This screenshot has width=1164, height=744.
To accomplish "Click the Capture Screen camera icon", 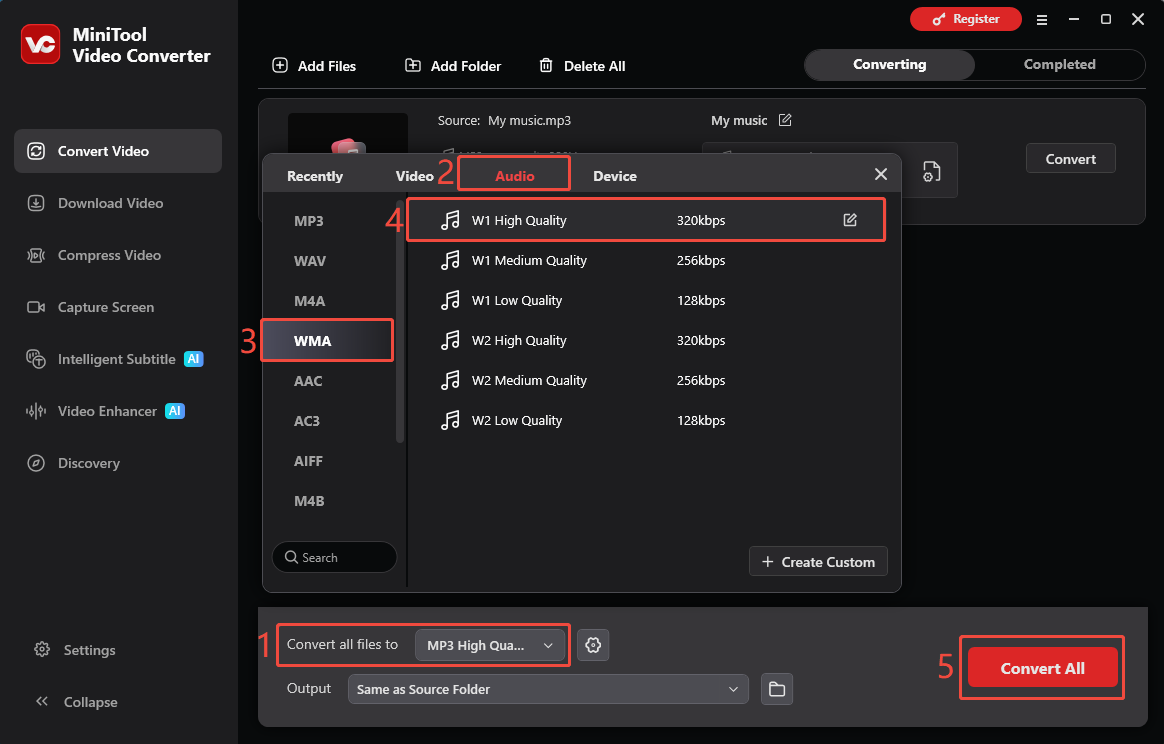I will 36,307.
